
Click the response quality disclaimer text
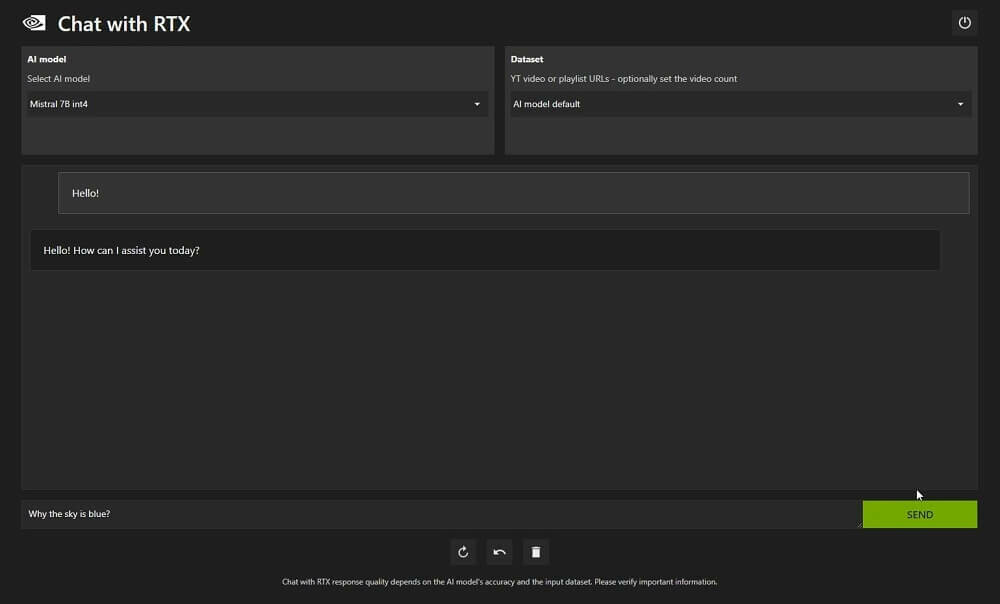click(x=499, y=582)
